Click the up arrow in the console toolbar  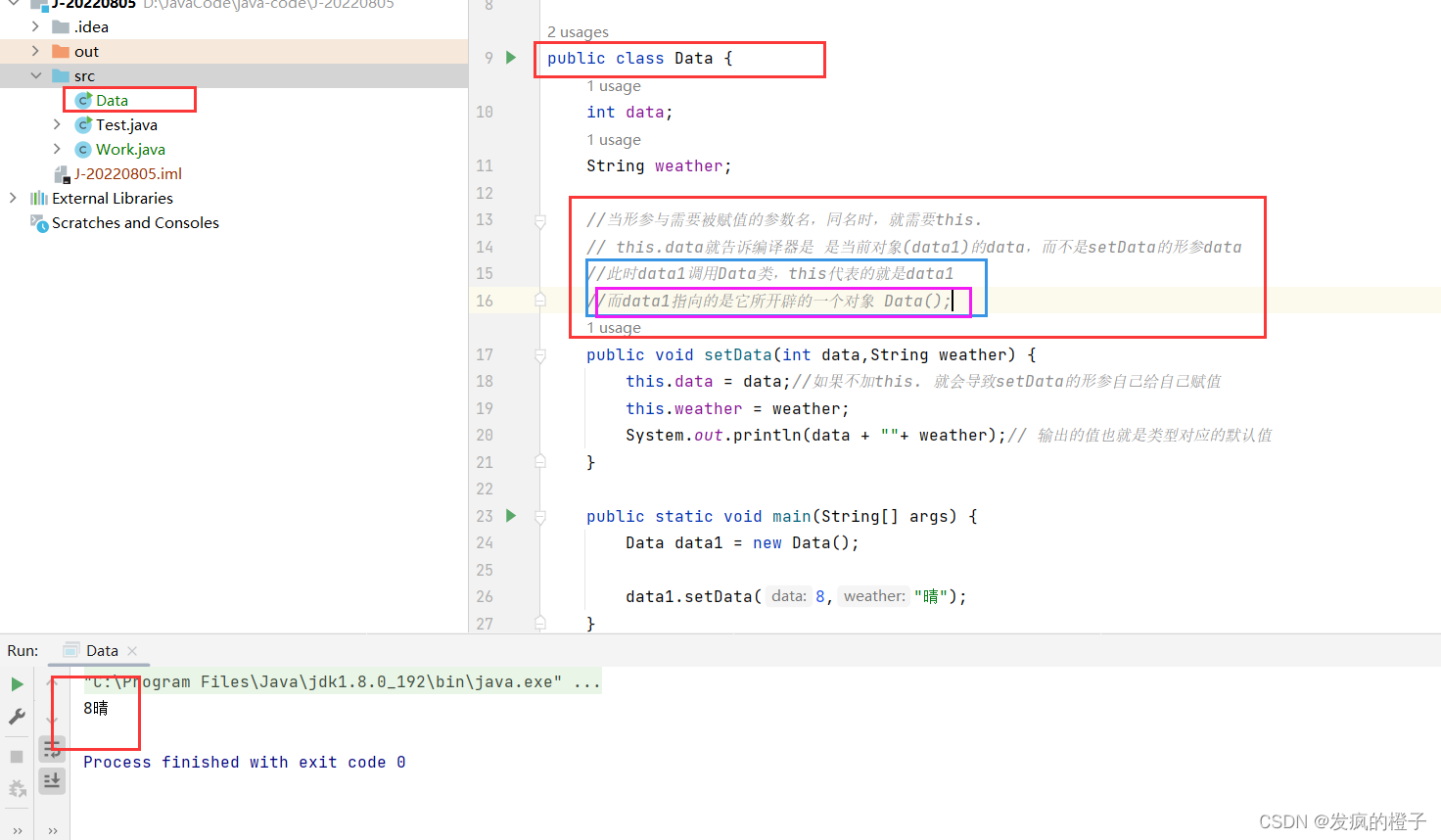tap(53, 684)
